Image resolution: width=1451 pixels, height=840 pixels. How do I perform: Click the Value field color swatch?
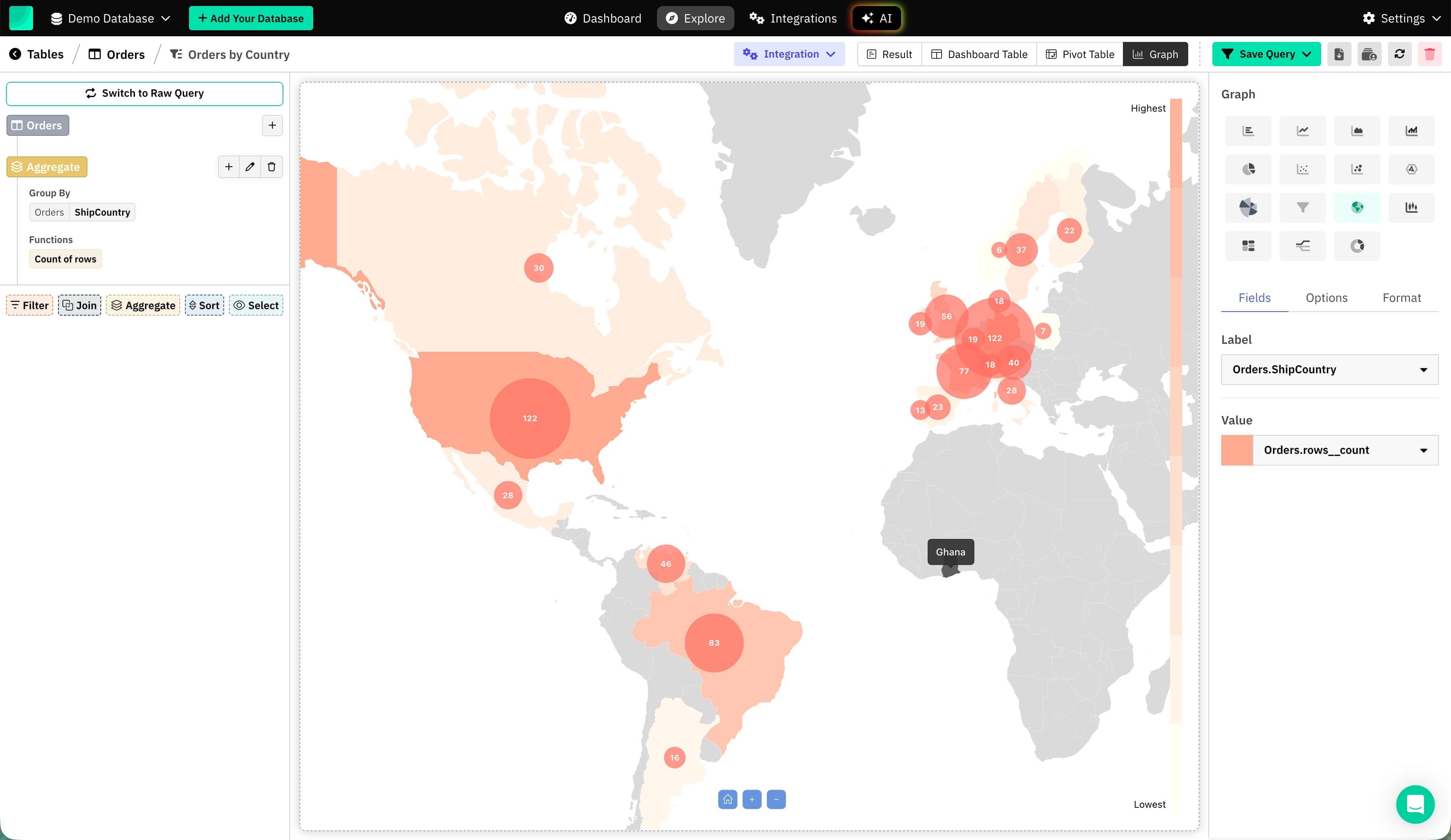click(x=1236, y=450)
